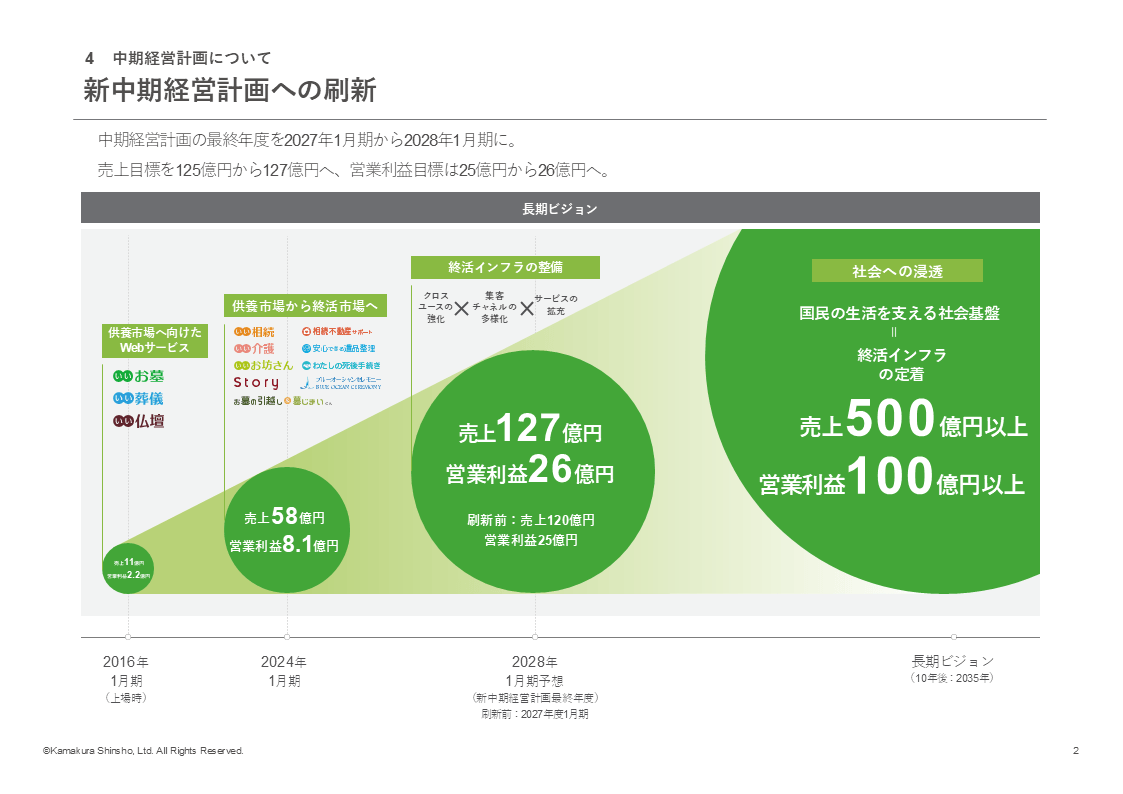Click the 安心できる遺品整理 logo
1123x794 pixels.
(x=338, y=349)
